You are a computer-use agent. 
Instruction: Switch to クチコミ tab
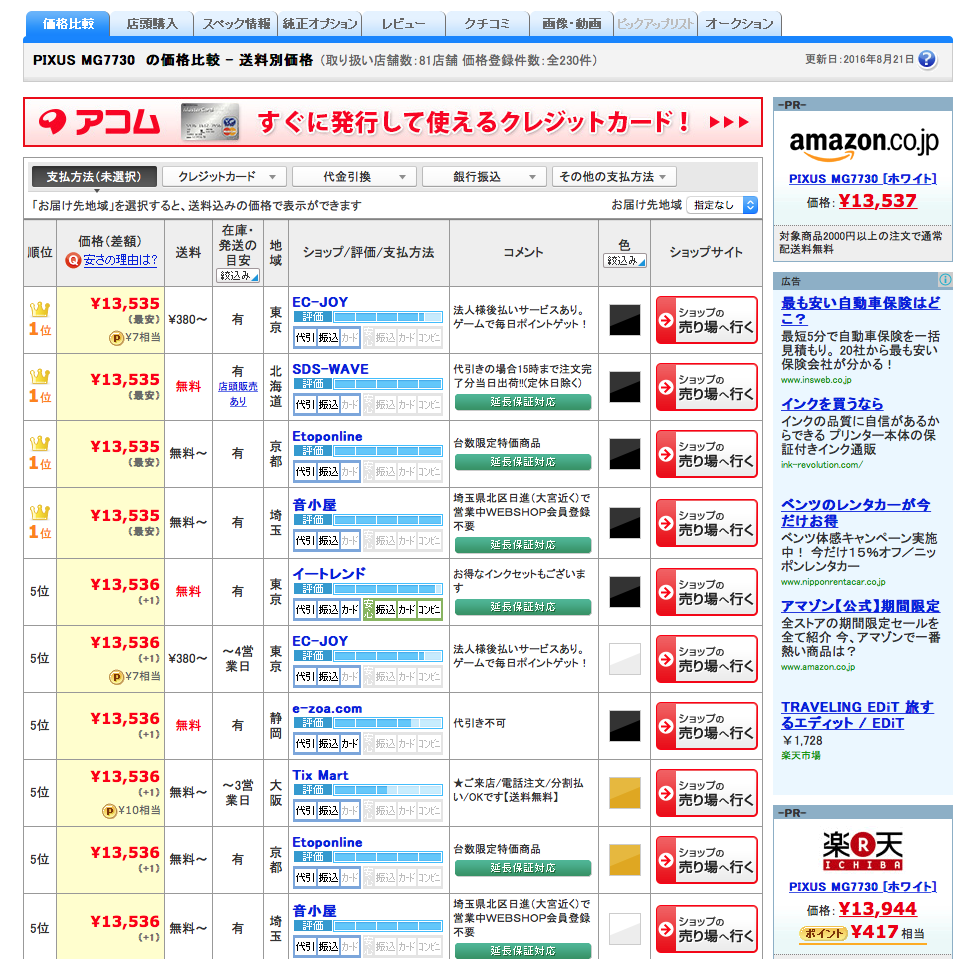click(x=487, y=24)
